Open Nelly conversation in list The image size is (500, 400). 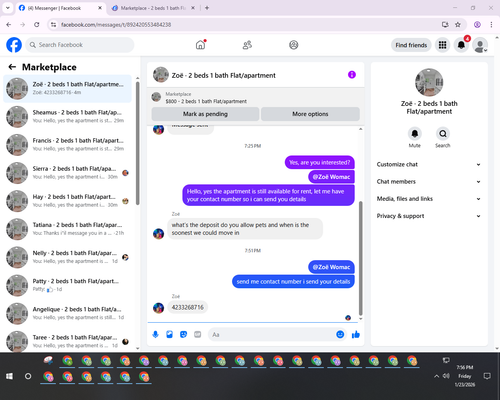click(68, 257)
